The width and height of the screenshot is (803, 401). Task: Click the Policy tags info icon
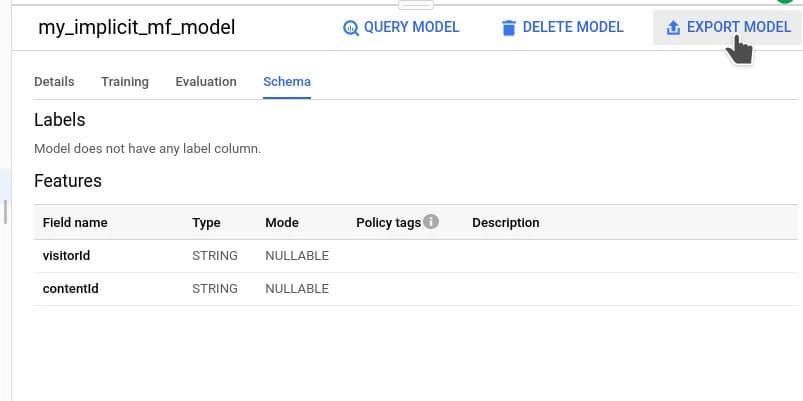[431, 222]
